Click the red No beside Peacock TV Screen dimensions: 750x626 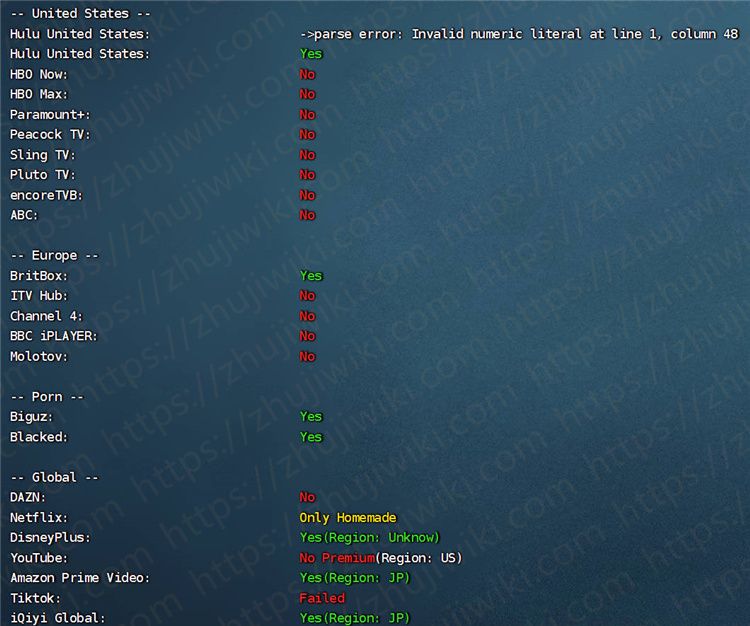tap(308, 135)
